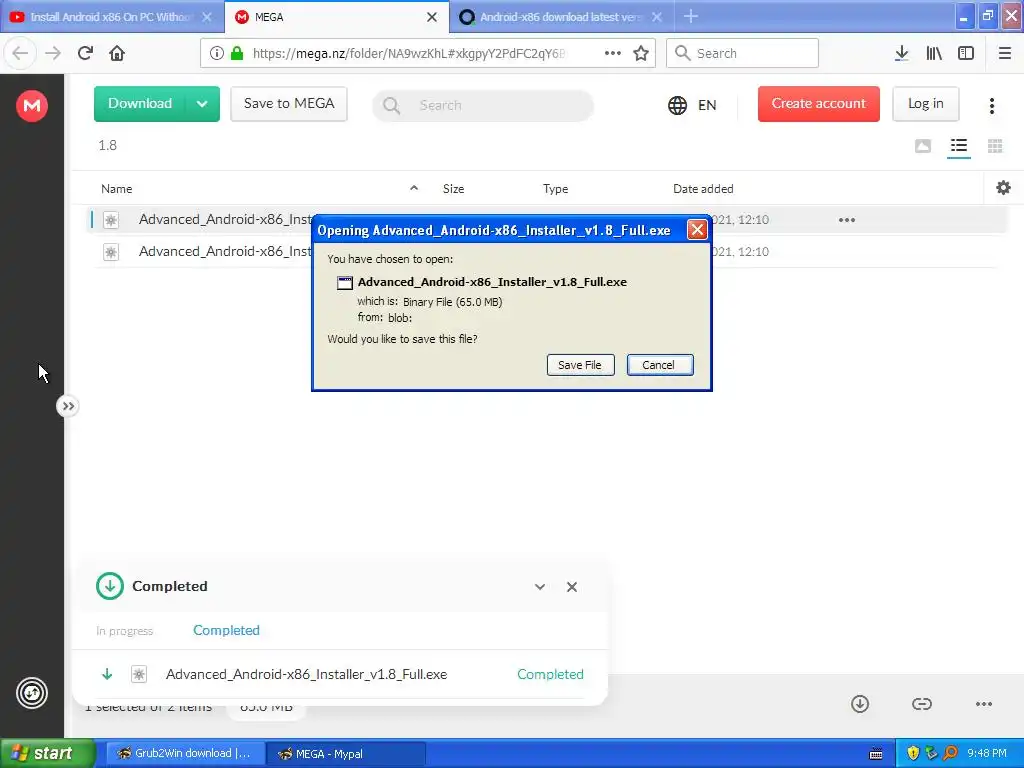Open the Windows start button

pos(47,753)
